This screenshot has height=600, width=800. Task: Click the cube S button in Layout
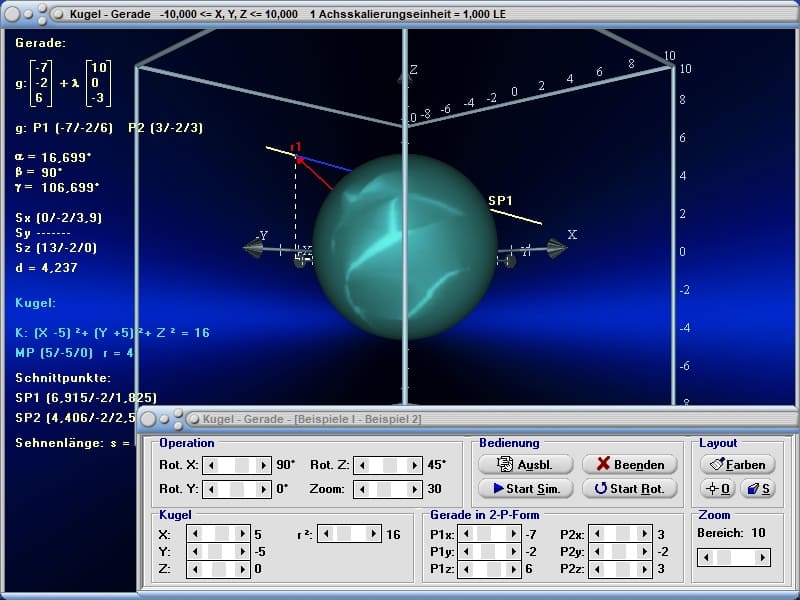[x=758, y=489]
